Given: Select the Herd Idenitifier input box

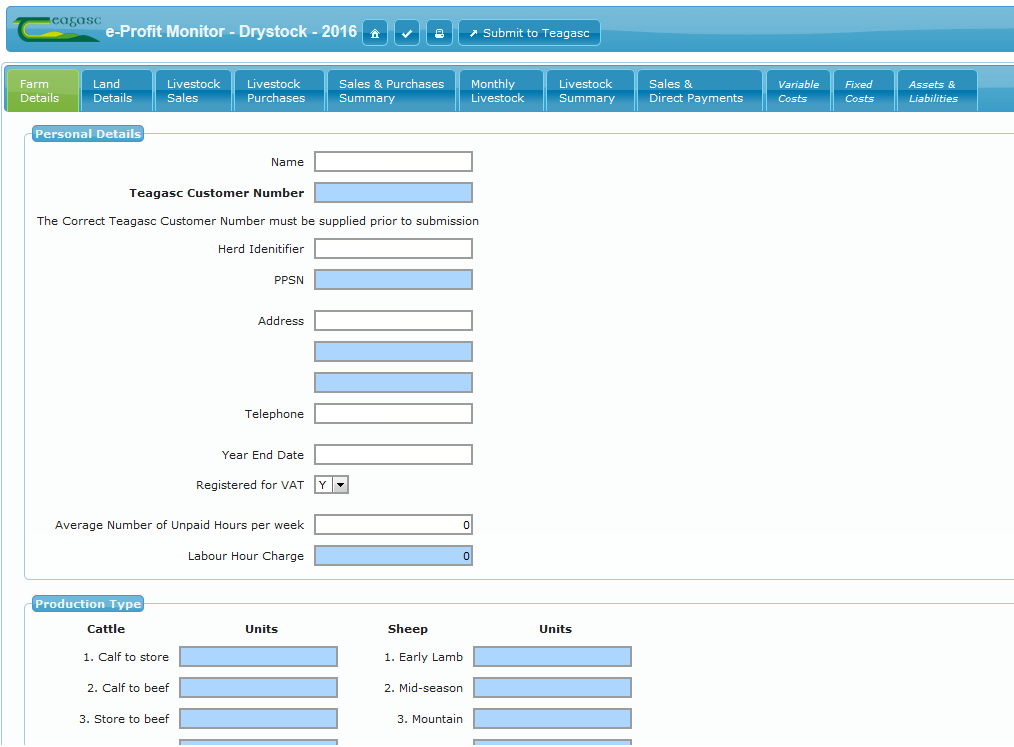Looking at the screenshot, I should pyautogui.click(x=393, y=249).
